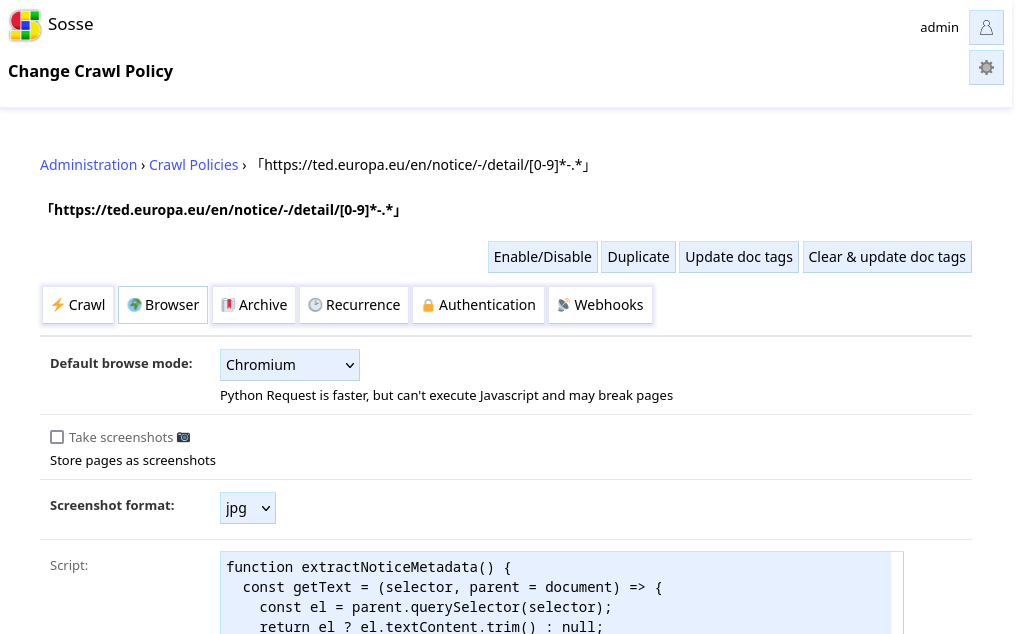1024x634 pixels.
Task: Open the user profile icon button
Action: click(x=986, y=27)
